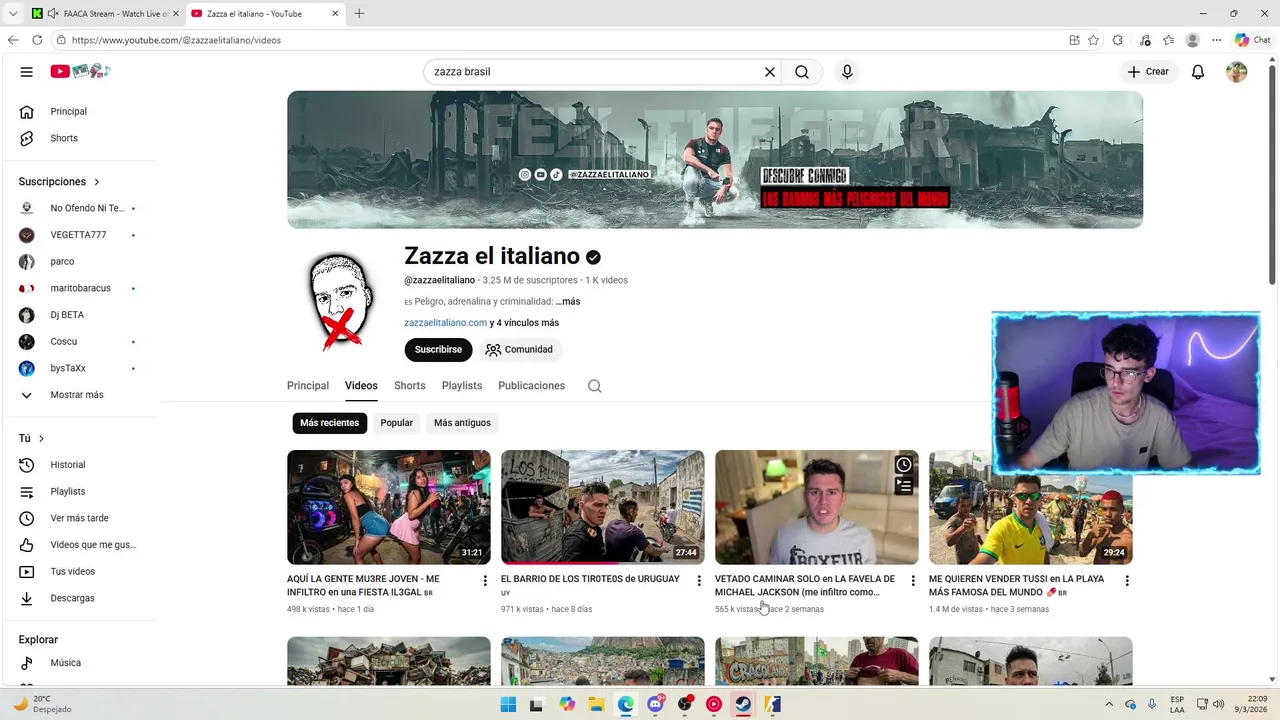
Task: Switch to channel Playlists tab
Action: coord(462,386)
